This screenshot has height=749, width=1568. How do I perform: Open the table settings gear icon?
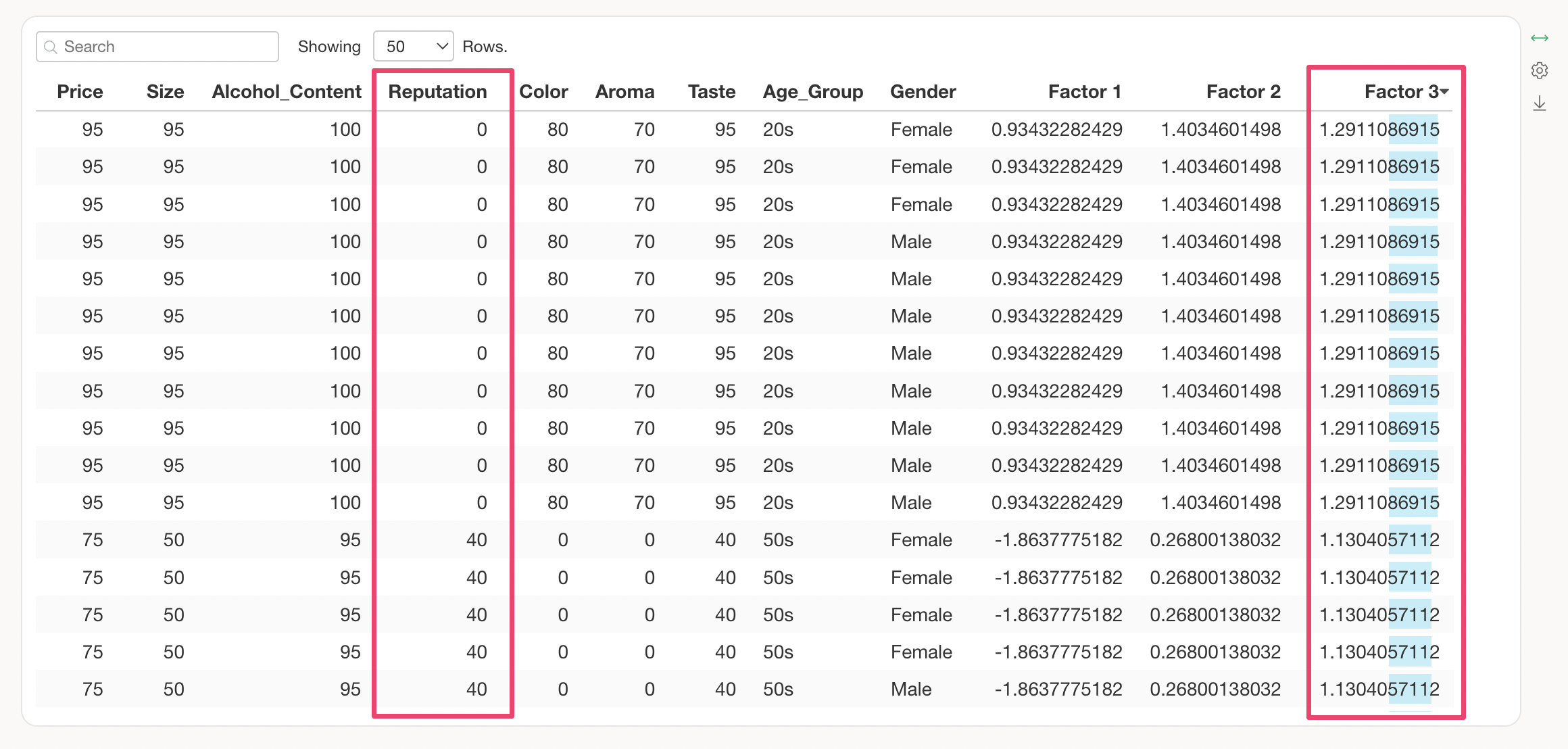1540,70
